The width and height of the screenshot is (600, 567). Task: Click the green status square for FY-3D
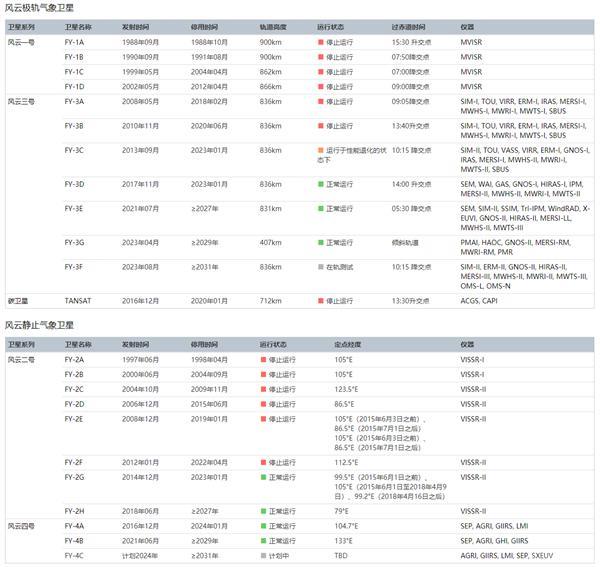click(319, 184)
